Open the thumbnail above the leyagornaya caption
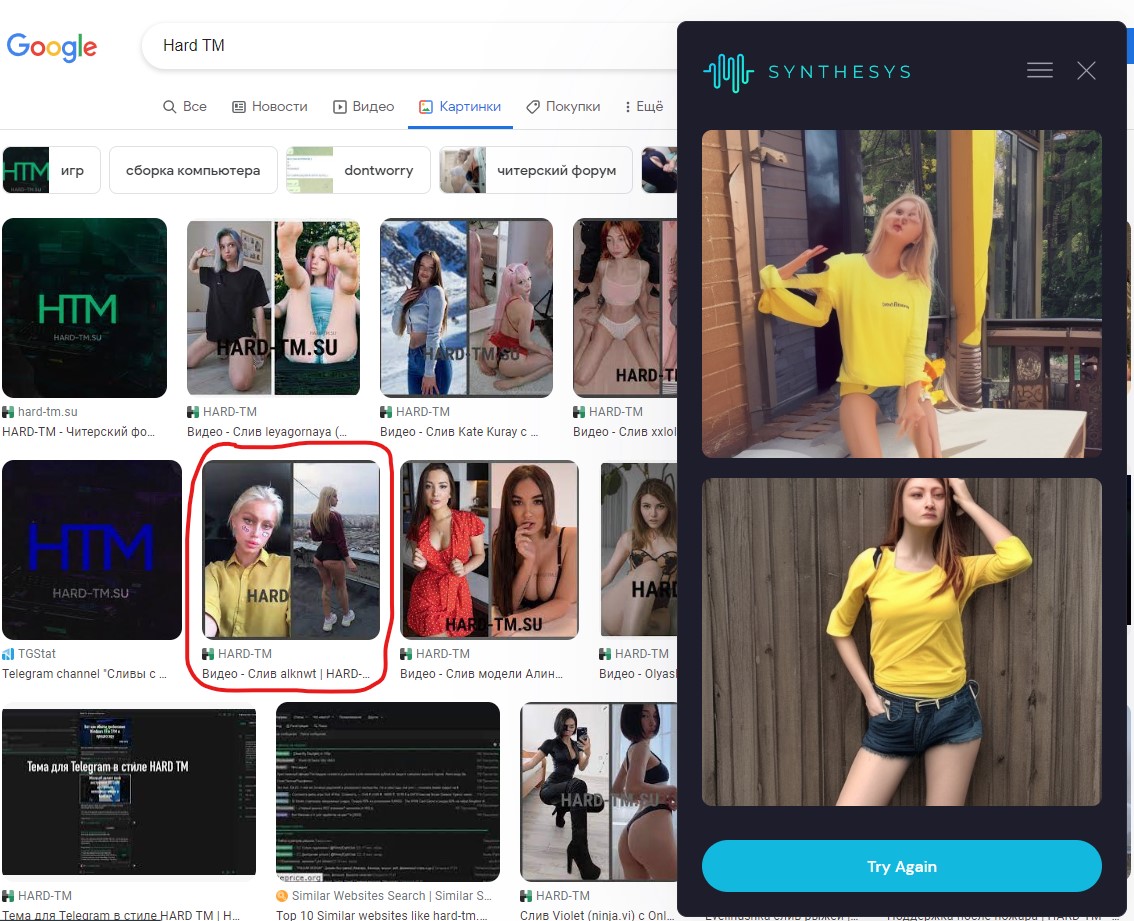1134x921 pixels. pos(273,307)
